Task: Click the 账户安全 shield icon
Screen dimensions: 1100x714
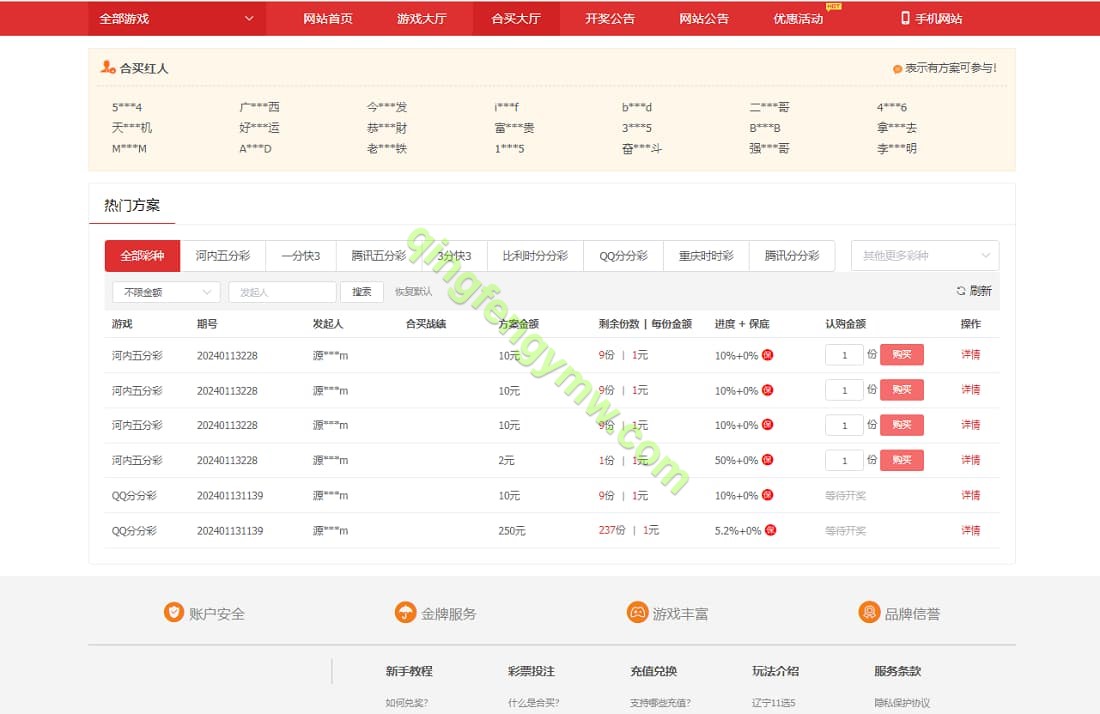Action: [173, 612]
